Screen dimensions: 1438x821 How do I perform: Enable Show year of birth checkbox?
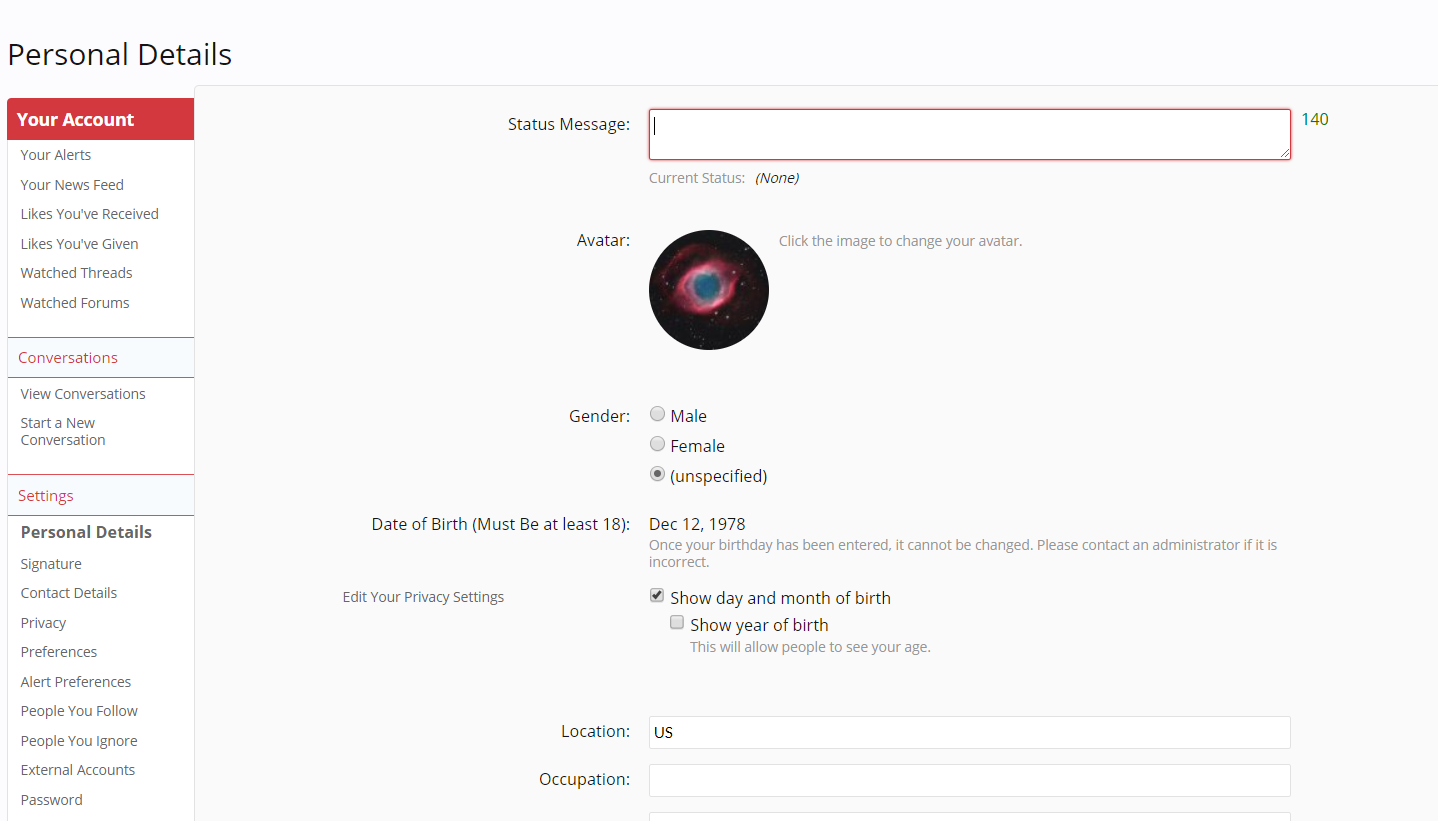click(677, 623)
